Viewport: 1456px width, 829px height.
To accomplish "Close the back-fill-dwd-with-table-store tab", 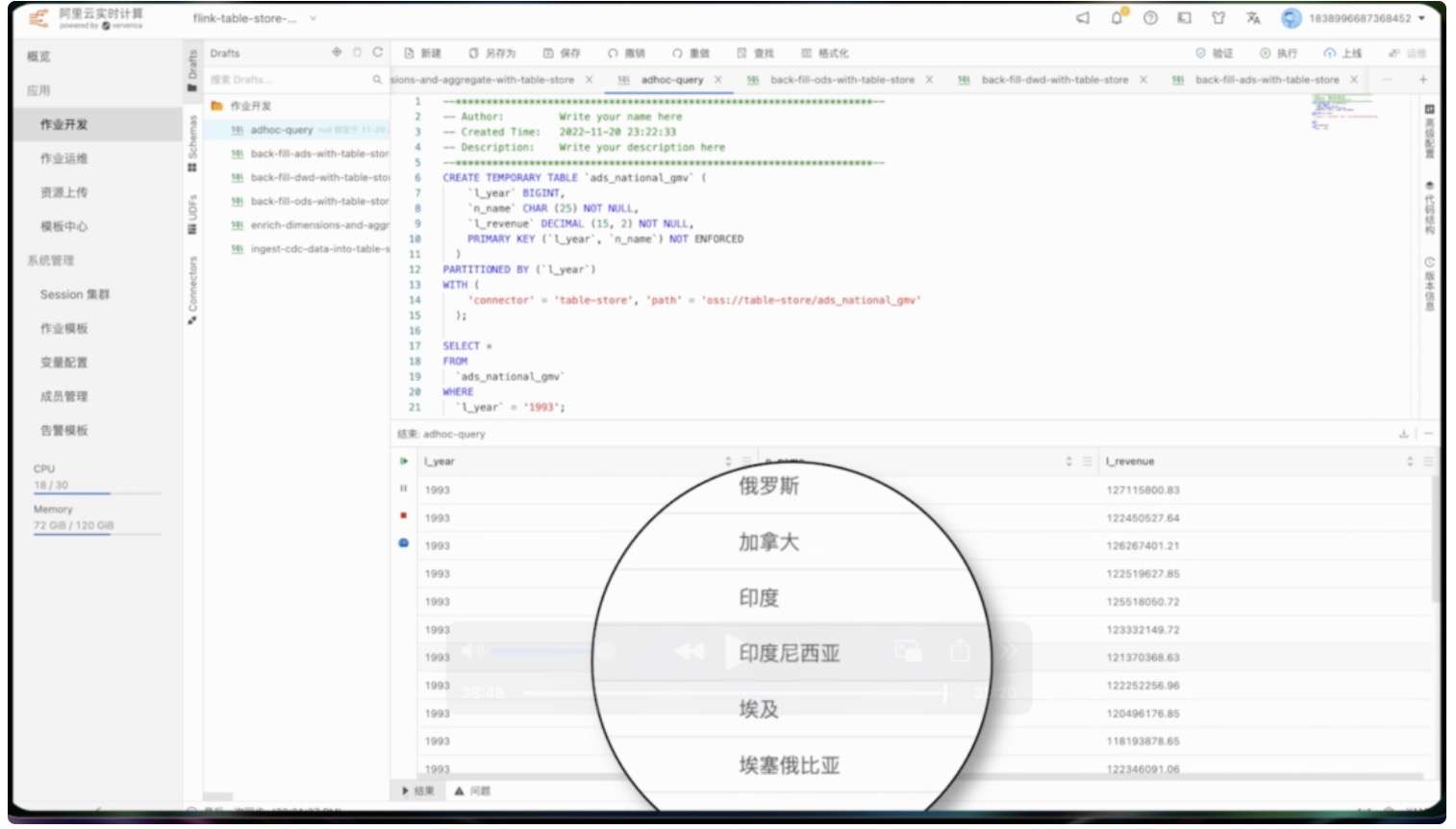I will click(x=1143, y=80).
